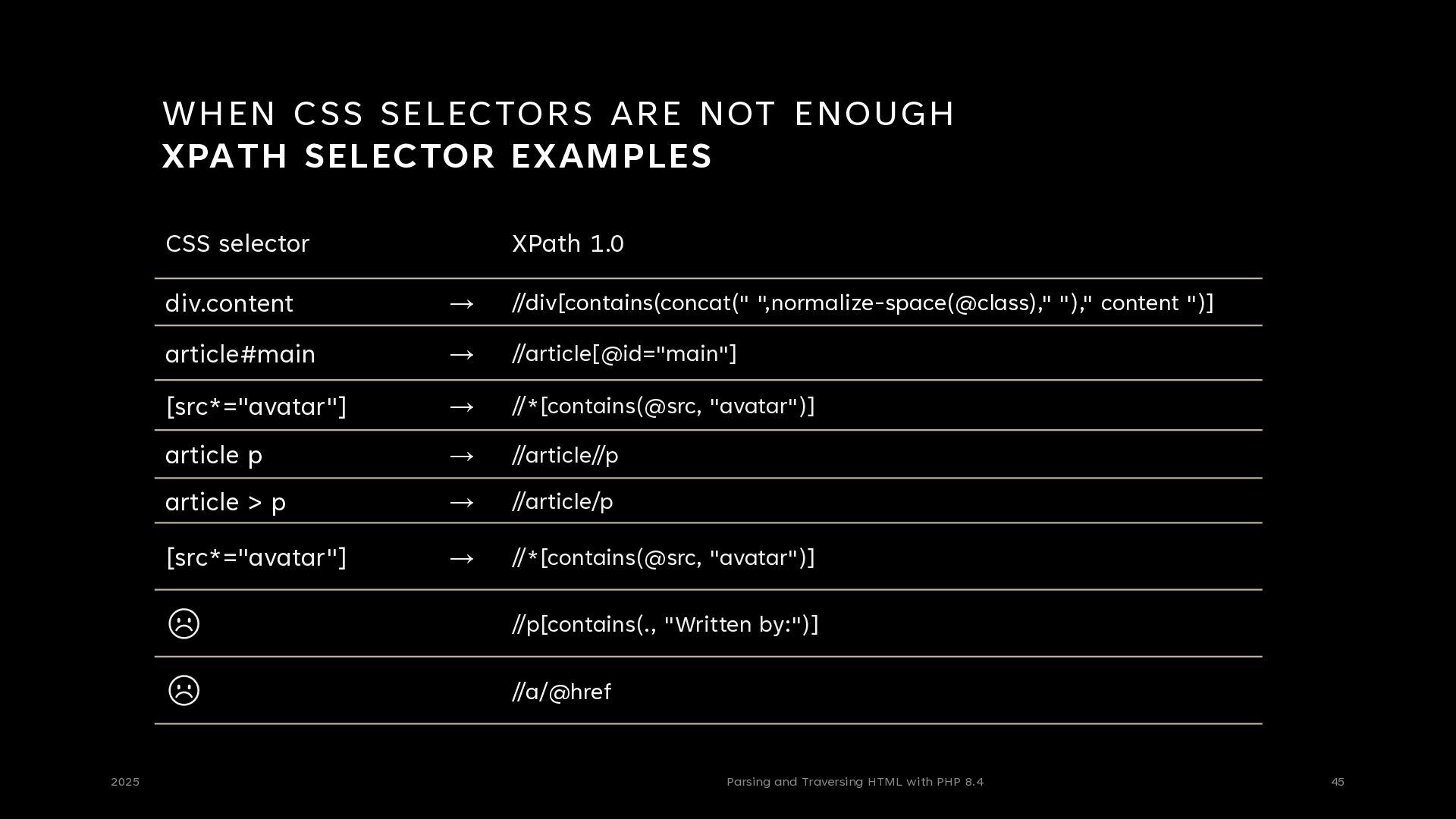
Task: Click the CSS selector column header
Action: tap(237, 243)
